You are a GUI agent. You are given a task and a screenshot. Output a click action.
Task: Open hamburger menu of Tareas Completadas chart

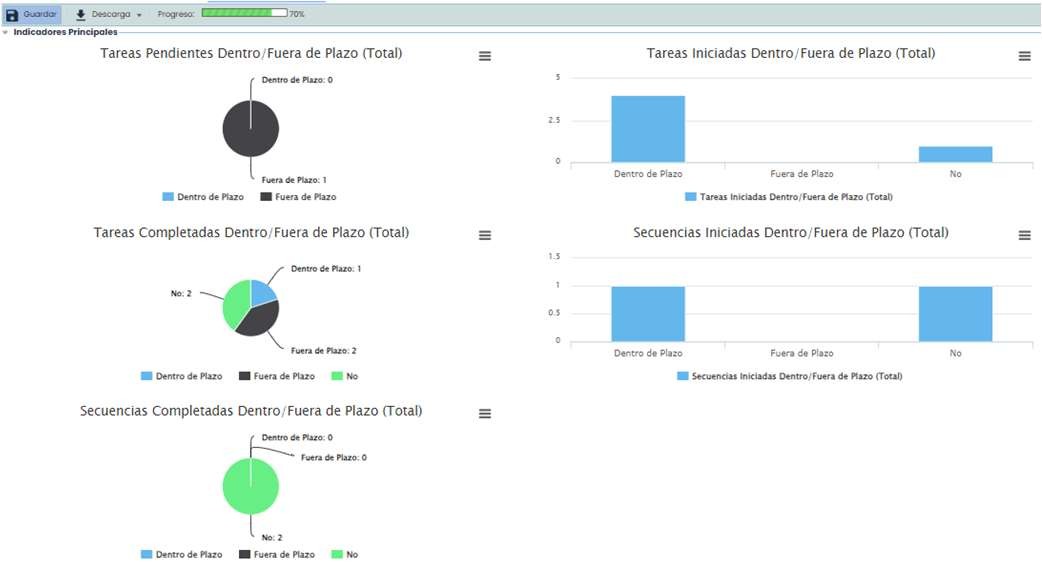coord(485,236)
